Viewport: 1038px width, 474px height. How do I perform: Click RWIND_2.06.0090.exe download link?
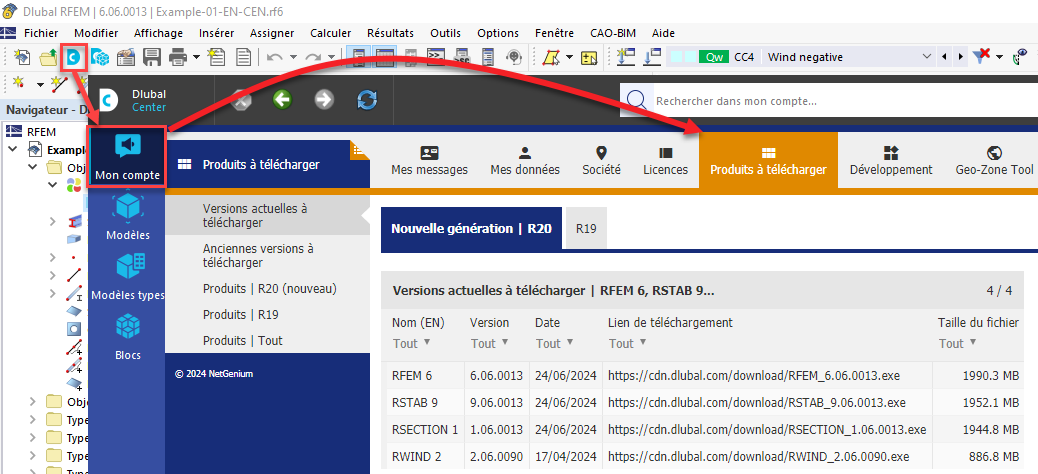tap(759, 456)
